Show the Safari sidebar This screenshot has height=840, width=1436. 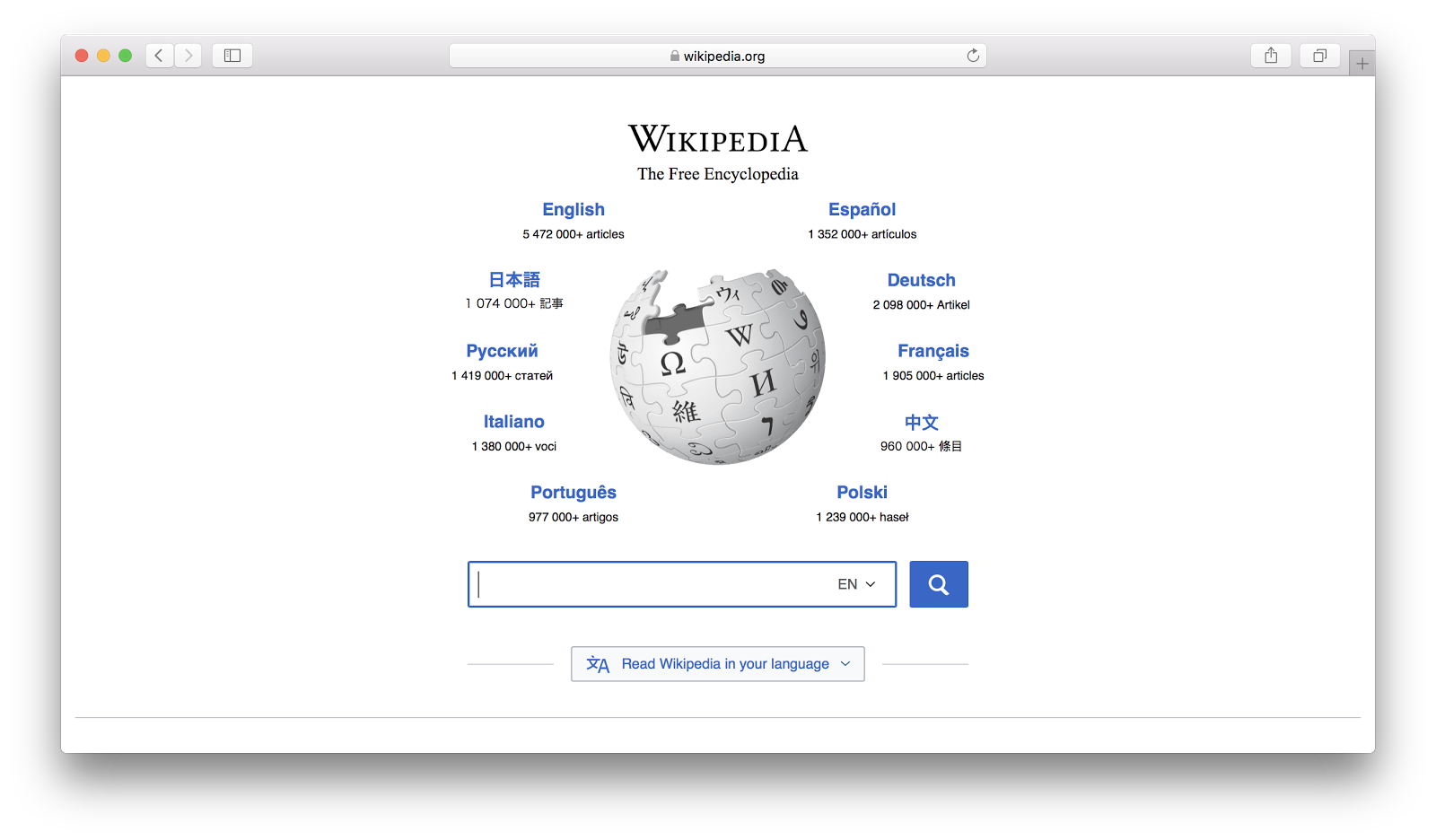[x=232, y=56]
